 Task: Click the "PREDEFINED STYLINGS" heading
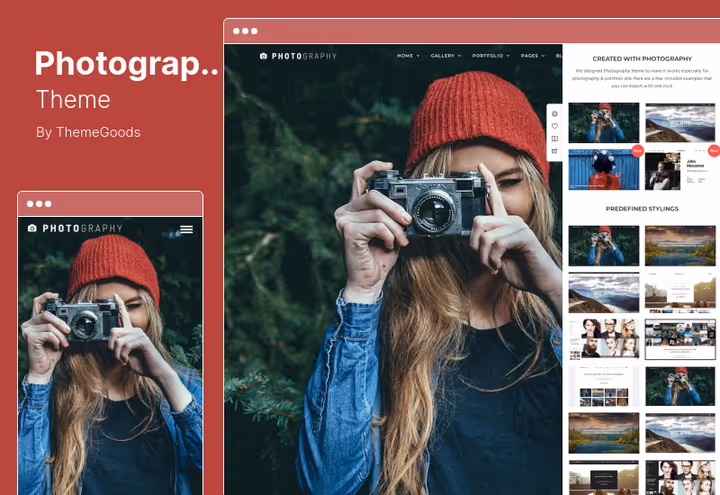click(642, 208)
